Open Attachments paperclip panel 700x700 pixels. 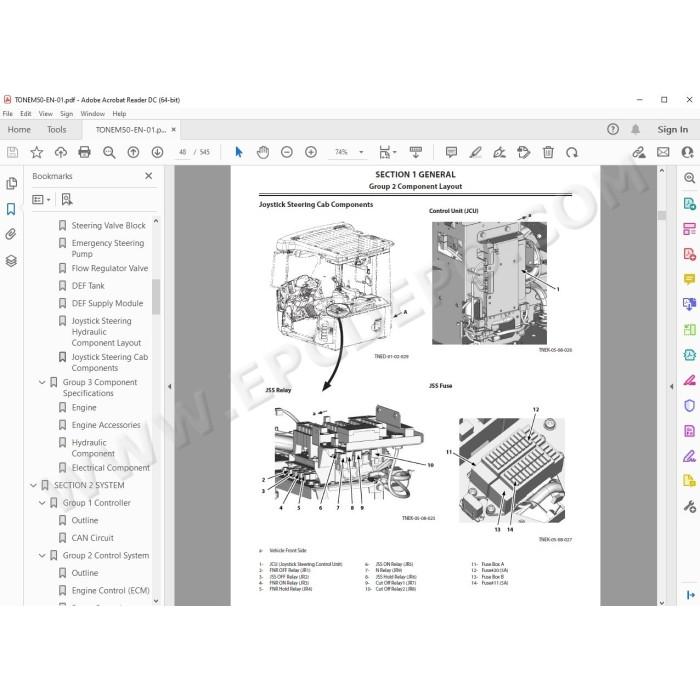pos(11,234)
